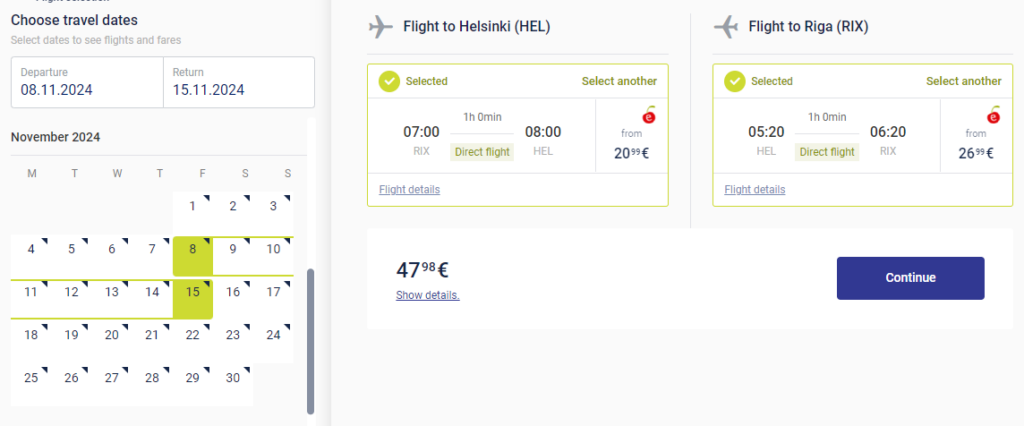Open Flight details for the Helsinki flight
This screenshot has height=426, width=1024.
pyautogui.click(x=409, y=189)
